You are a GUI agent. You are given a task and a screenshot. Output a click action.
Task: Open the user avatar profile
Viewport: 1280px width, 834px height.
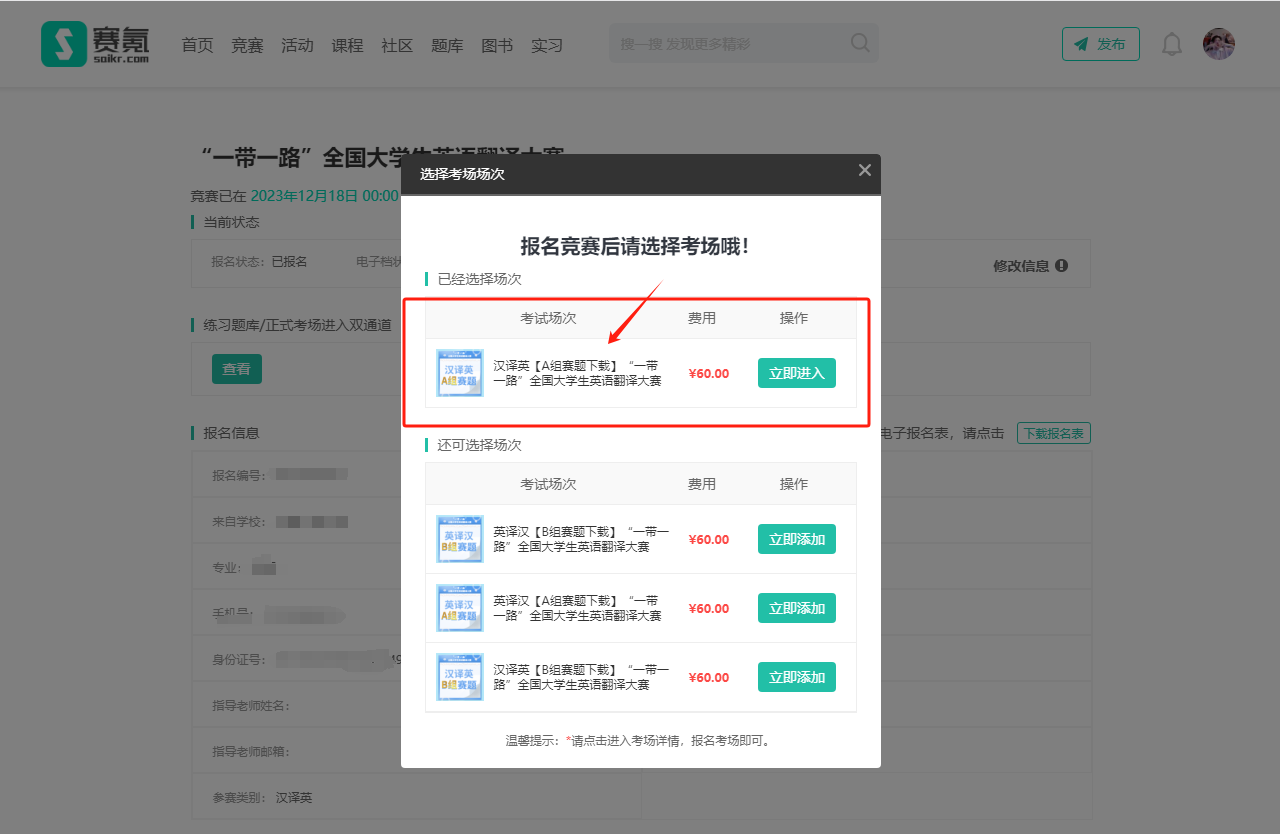[x=1218, y=44]
